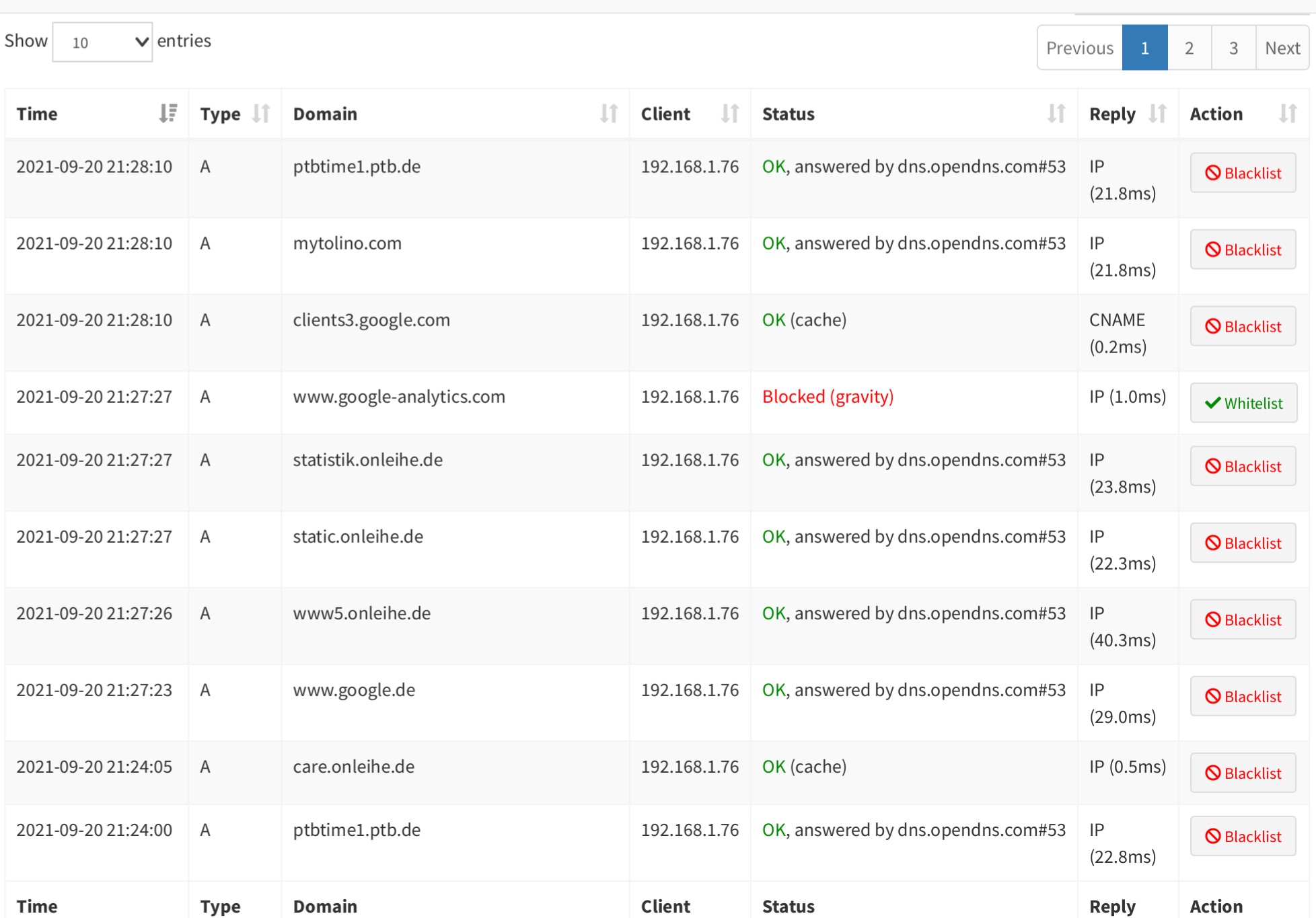Click the client IP for mytolino.com row

[x=690, y=243]
